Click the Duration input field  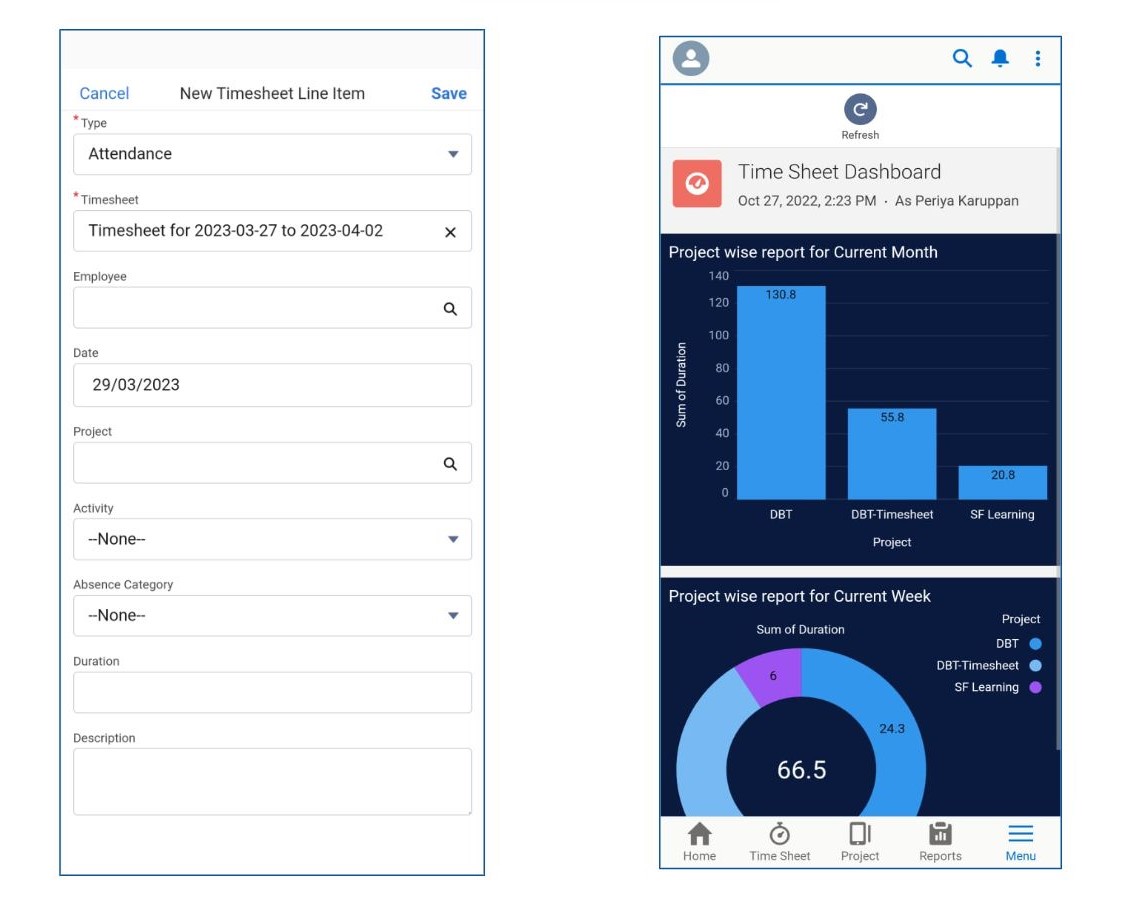click(272, 692)
